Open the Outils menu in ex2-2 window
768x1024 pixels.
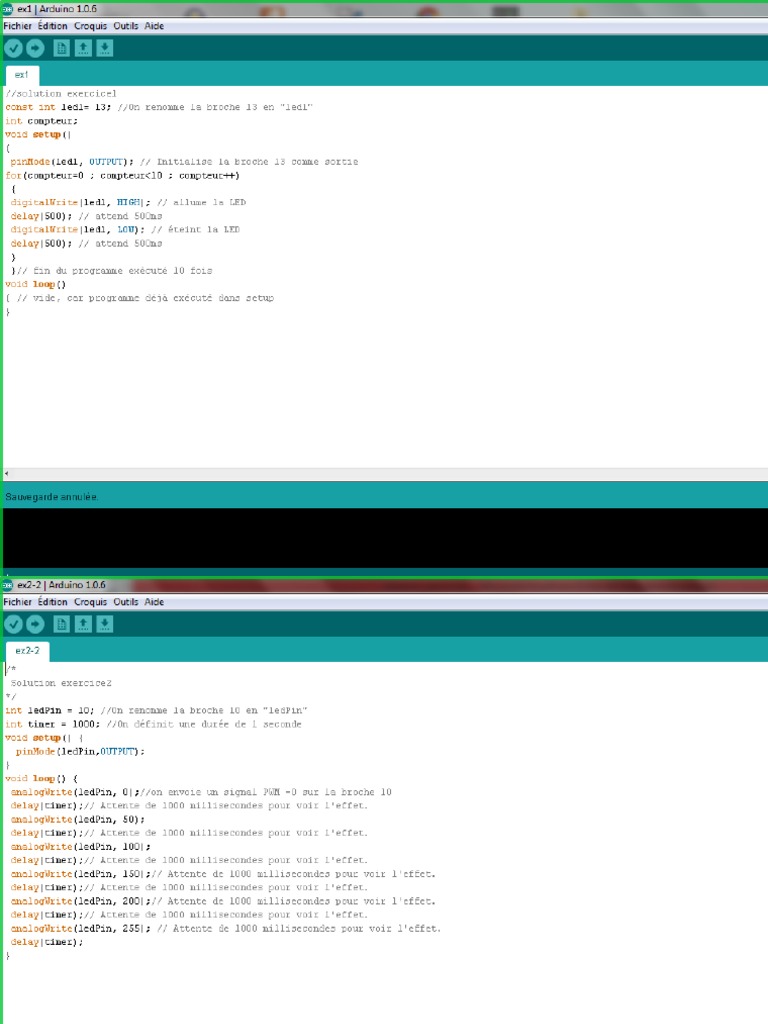click(x=126, y=602)
